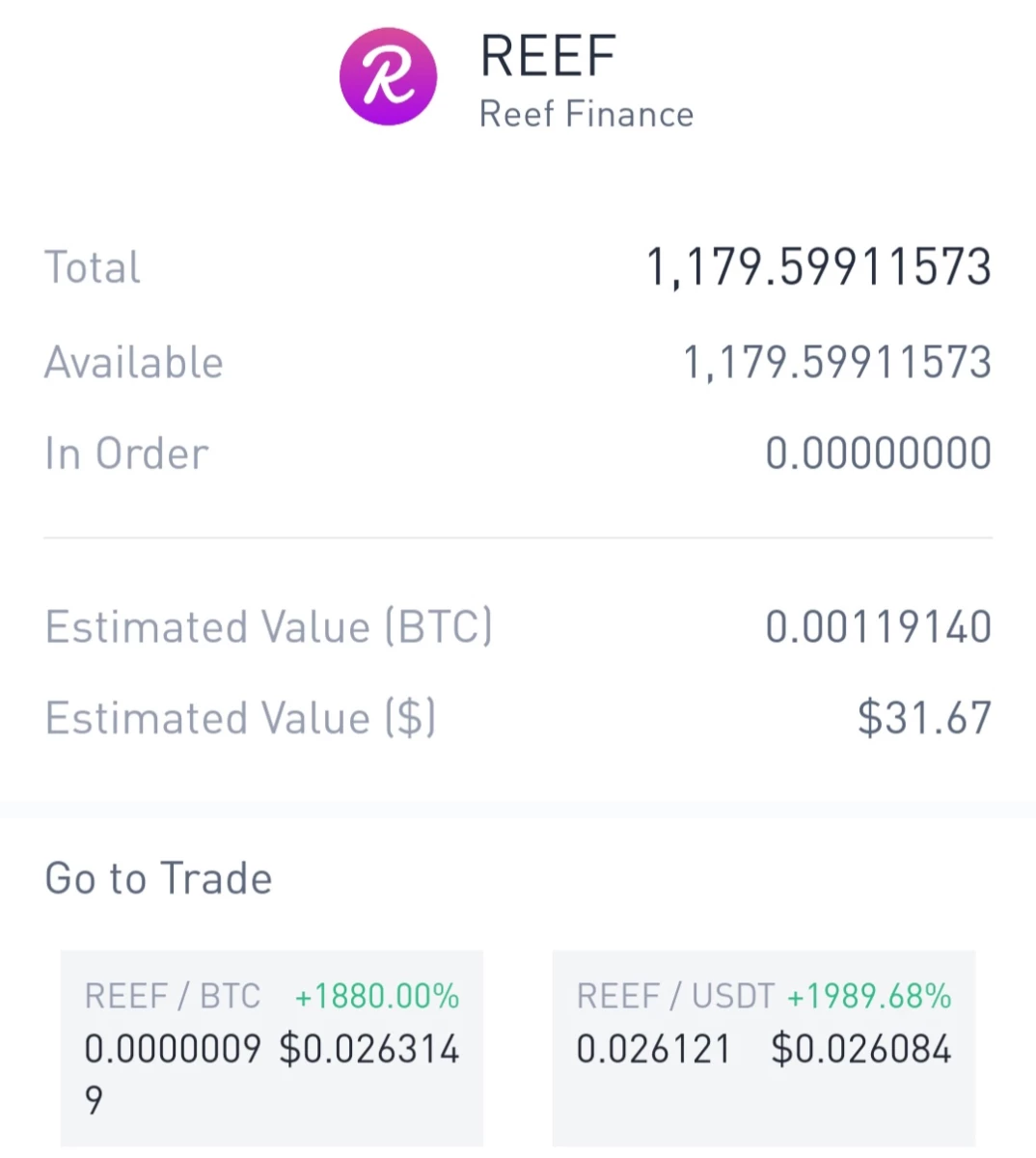1036x1158 pixels.
Task: Click the $0.026314 price in BTC card
Action: coord(369,1049)
